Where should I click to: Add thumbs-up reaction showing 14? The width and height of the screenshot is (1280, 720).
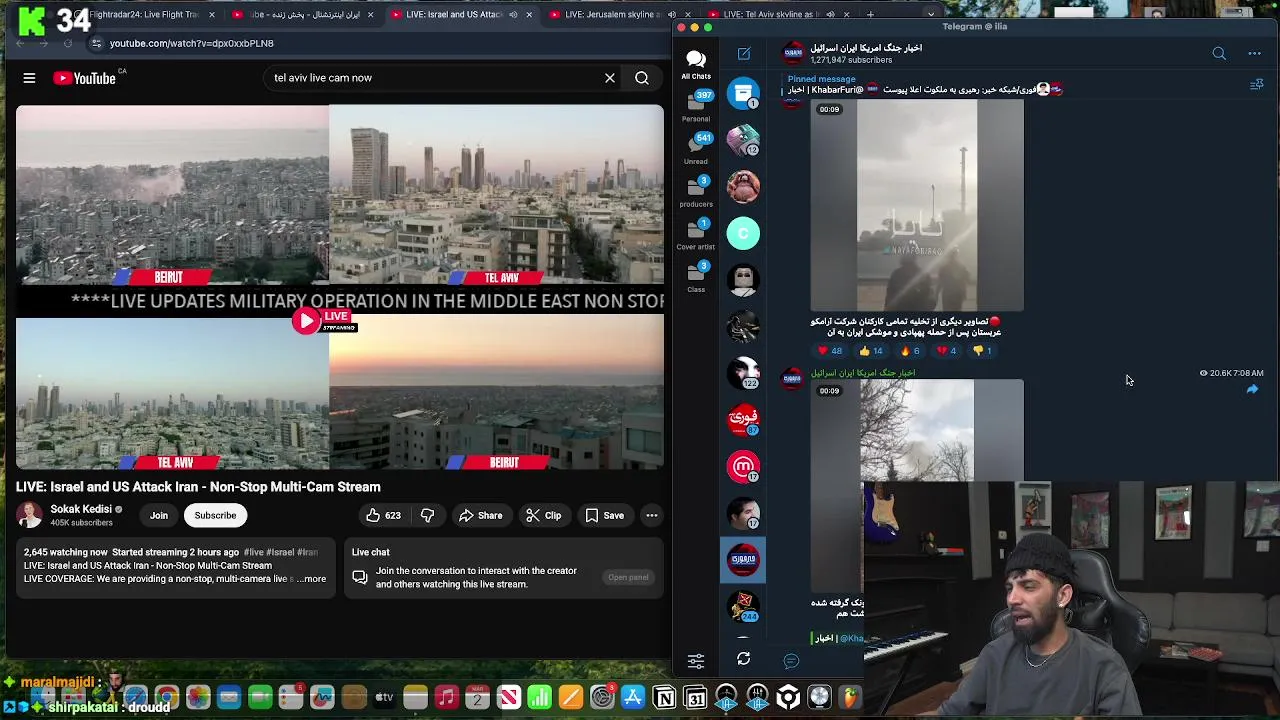[x=870, y=351]
